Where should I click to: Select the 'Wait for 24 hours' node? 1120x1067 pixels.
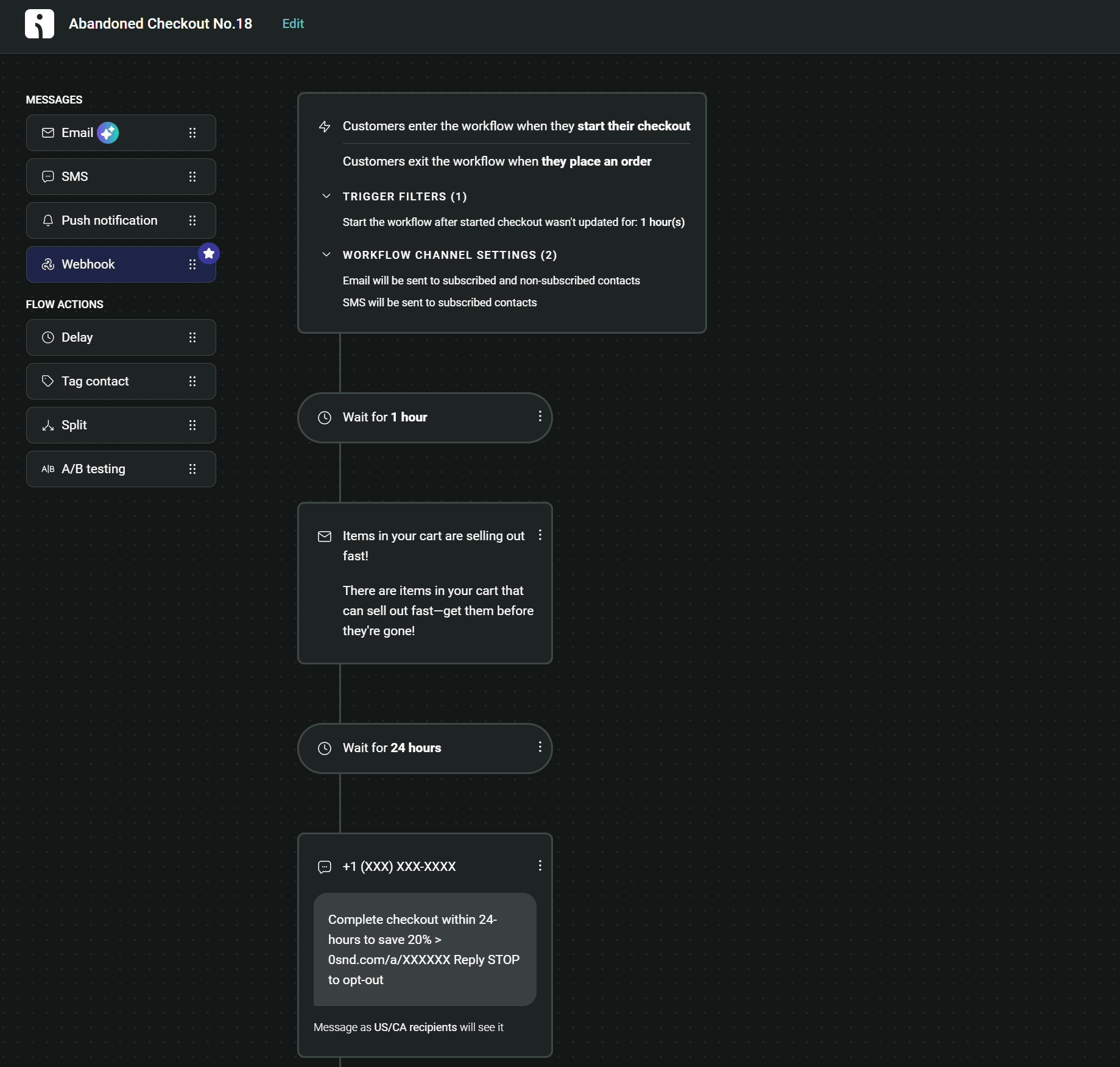424,748
